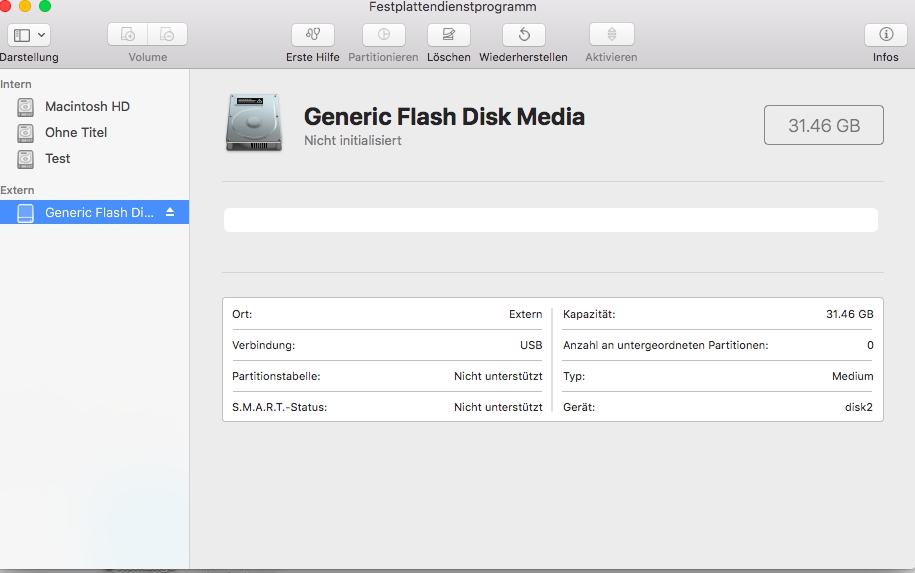
Task: Click the Nicht initialisiert status text
Action: [352, 141]
